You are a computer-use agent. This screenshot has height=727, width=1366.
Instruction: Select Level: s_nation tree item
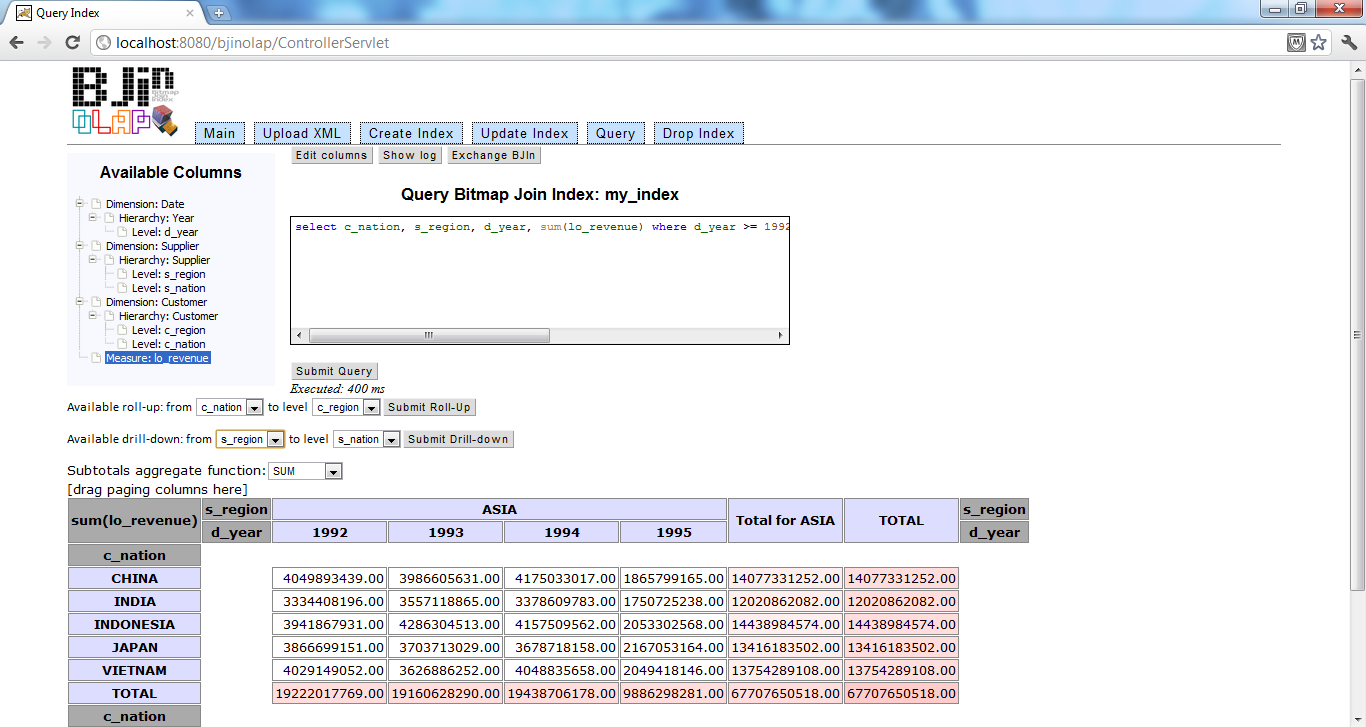click(168, 288)
